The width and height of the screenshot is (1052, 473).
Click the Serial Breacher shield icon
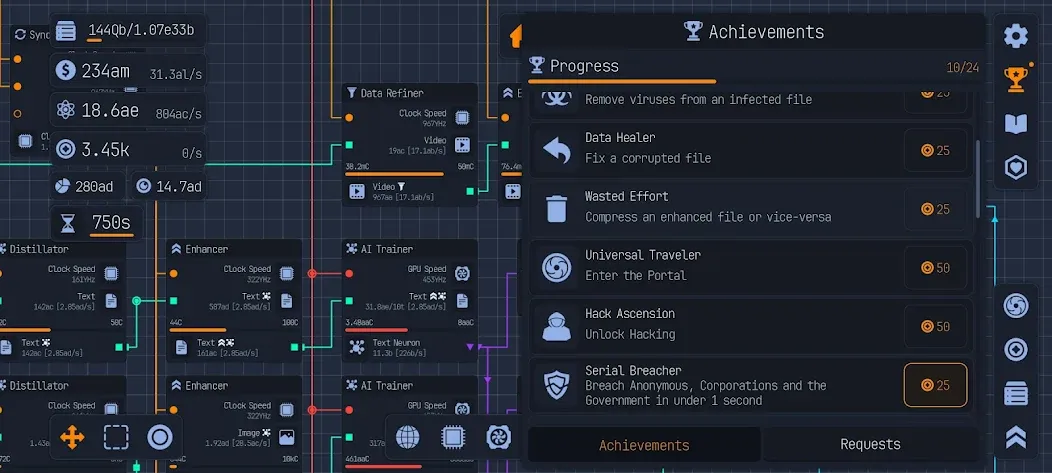pos(556,385)
